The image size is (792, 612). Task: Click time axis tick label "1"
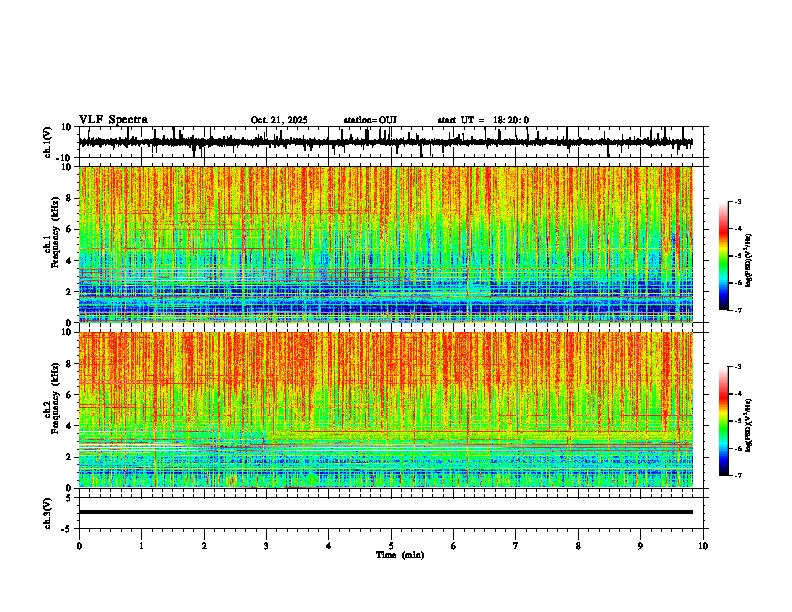(x=141, y=546)
